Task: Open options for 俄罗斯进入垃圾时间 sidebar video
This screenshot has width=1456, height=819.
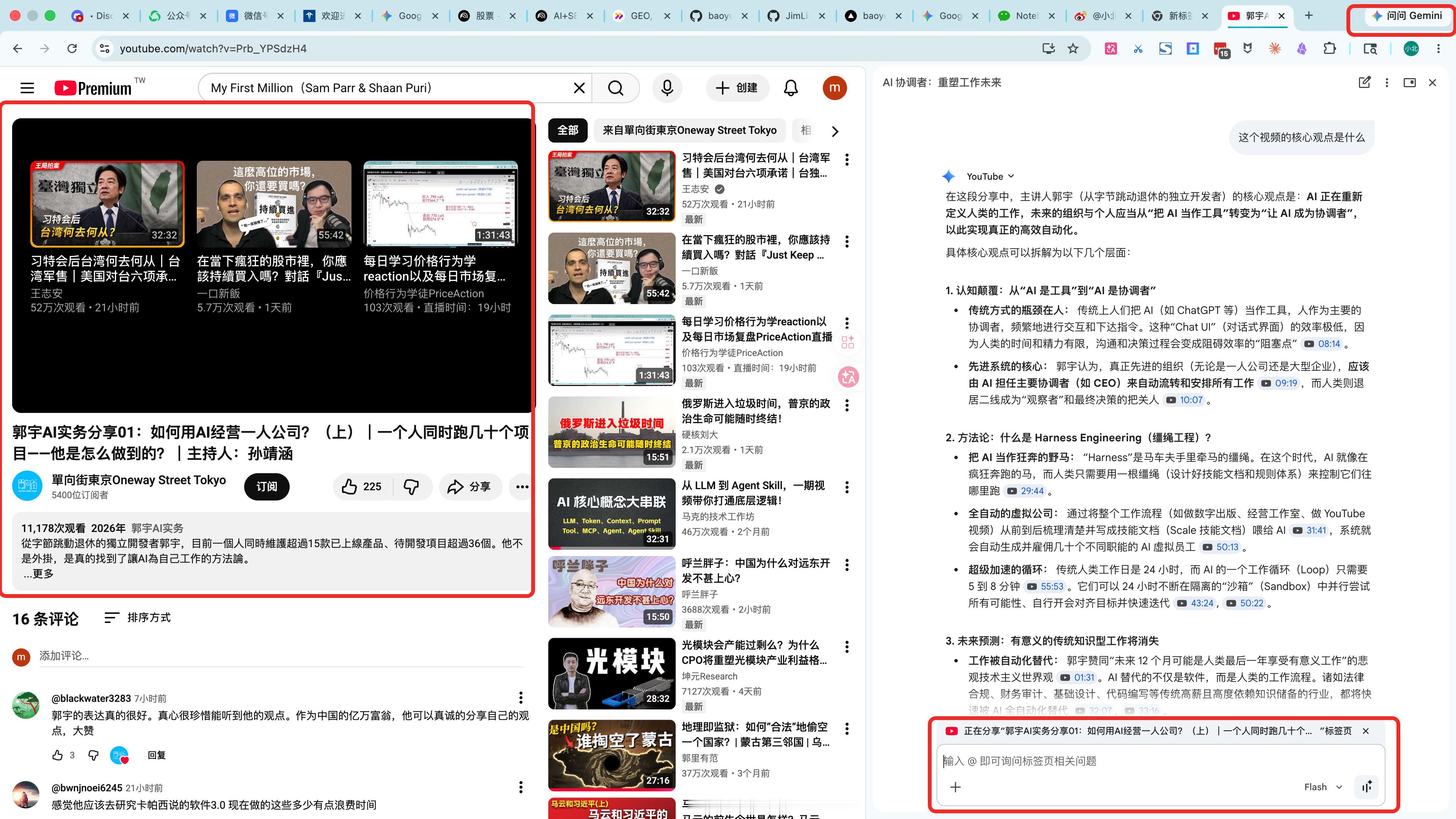Action: (x=847, y=405)
